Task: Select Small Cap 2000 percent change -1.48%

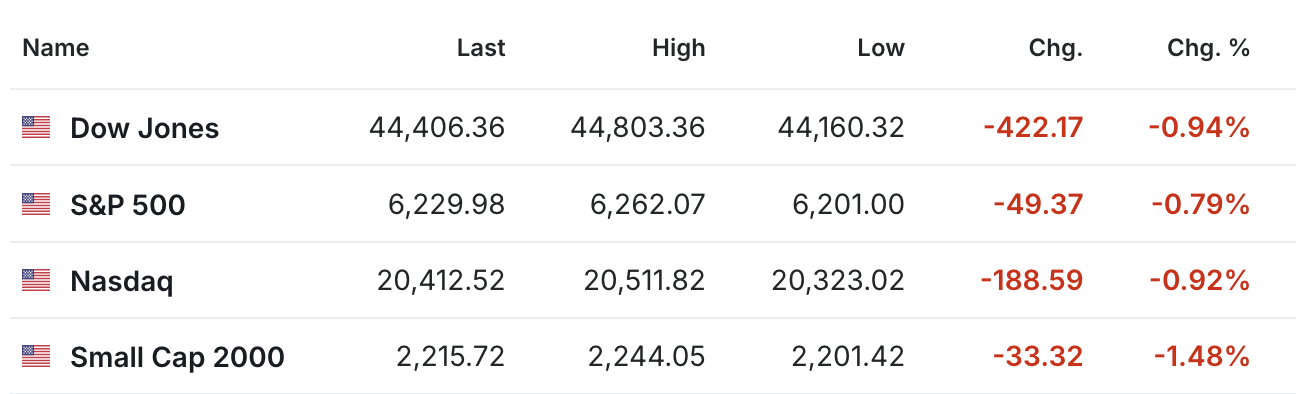Action: (1200, 356)
